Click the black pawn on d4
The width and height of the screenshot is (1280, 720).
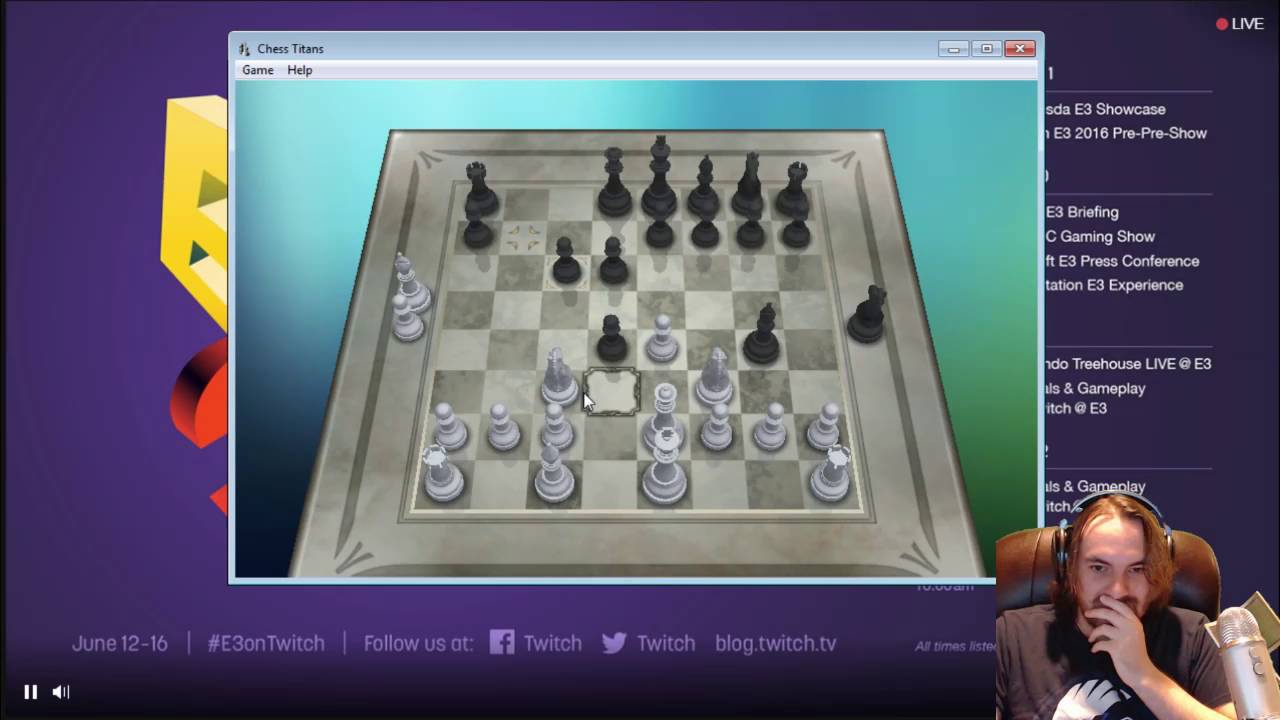pyautogui.click(x=611, y=338)
